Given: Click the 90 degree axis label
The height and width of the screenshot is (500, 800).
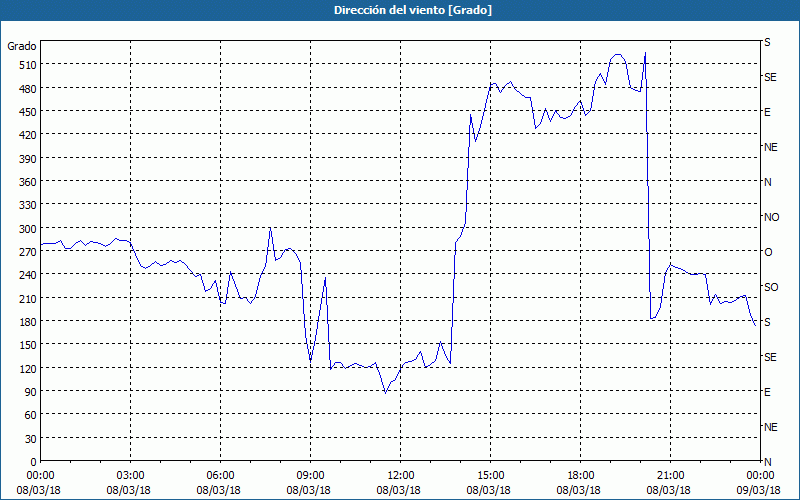Looking at the screenshot, I should pyautogui.click(x=31, y=392).
